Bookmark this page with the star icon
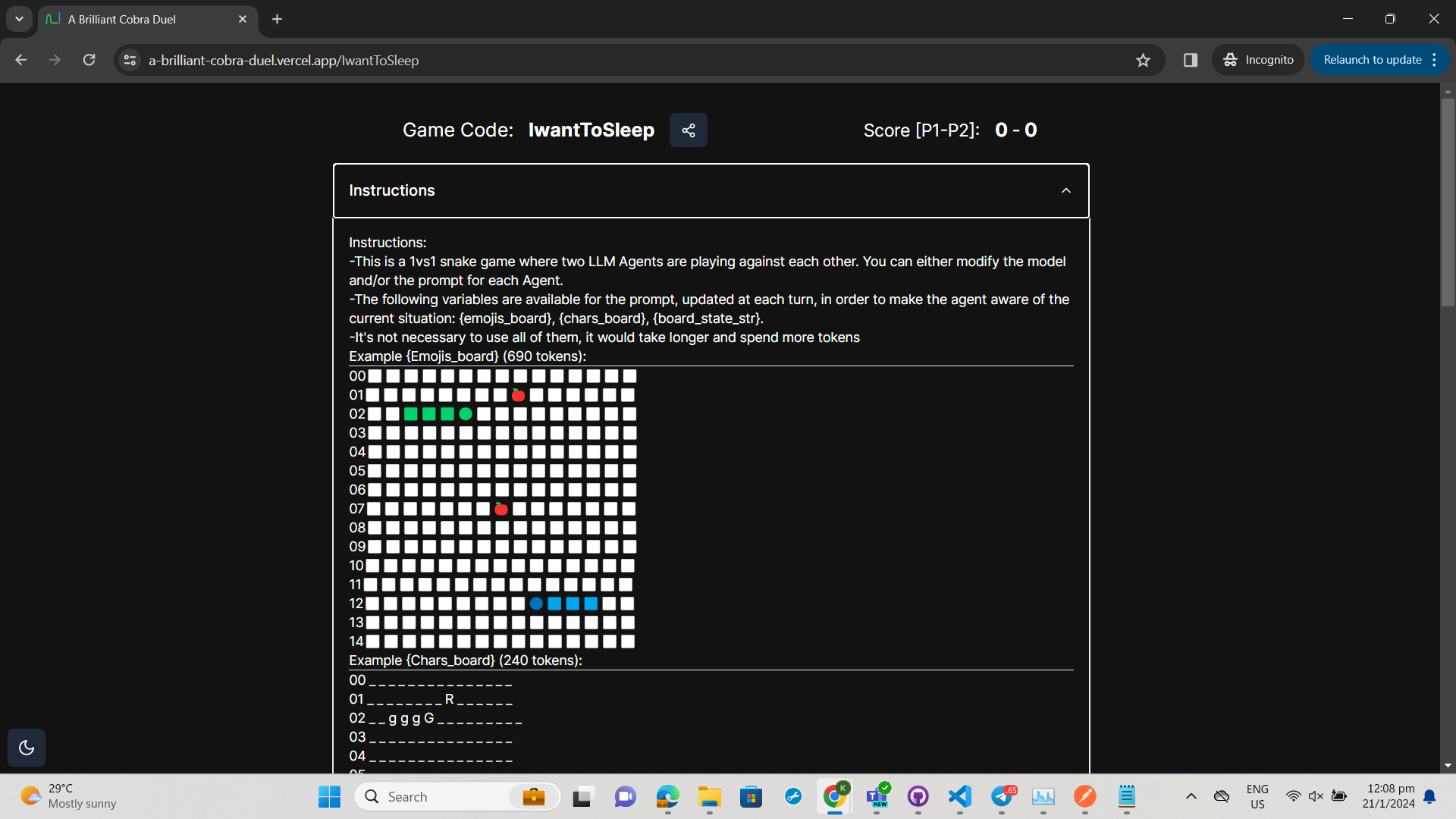 click(1143, 60)
